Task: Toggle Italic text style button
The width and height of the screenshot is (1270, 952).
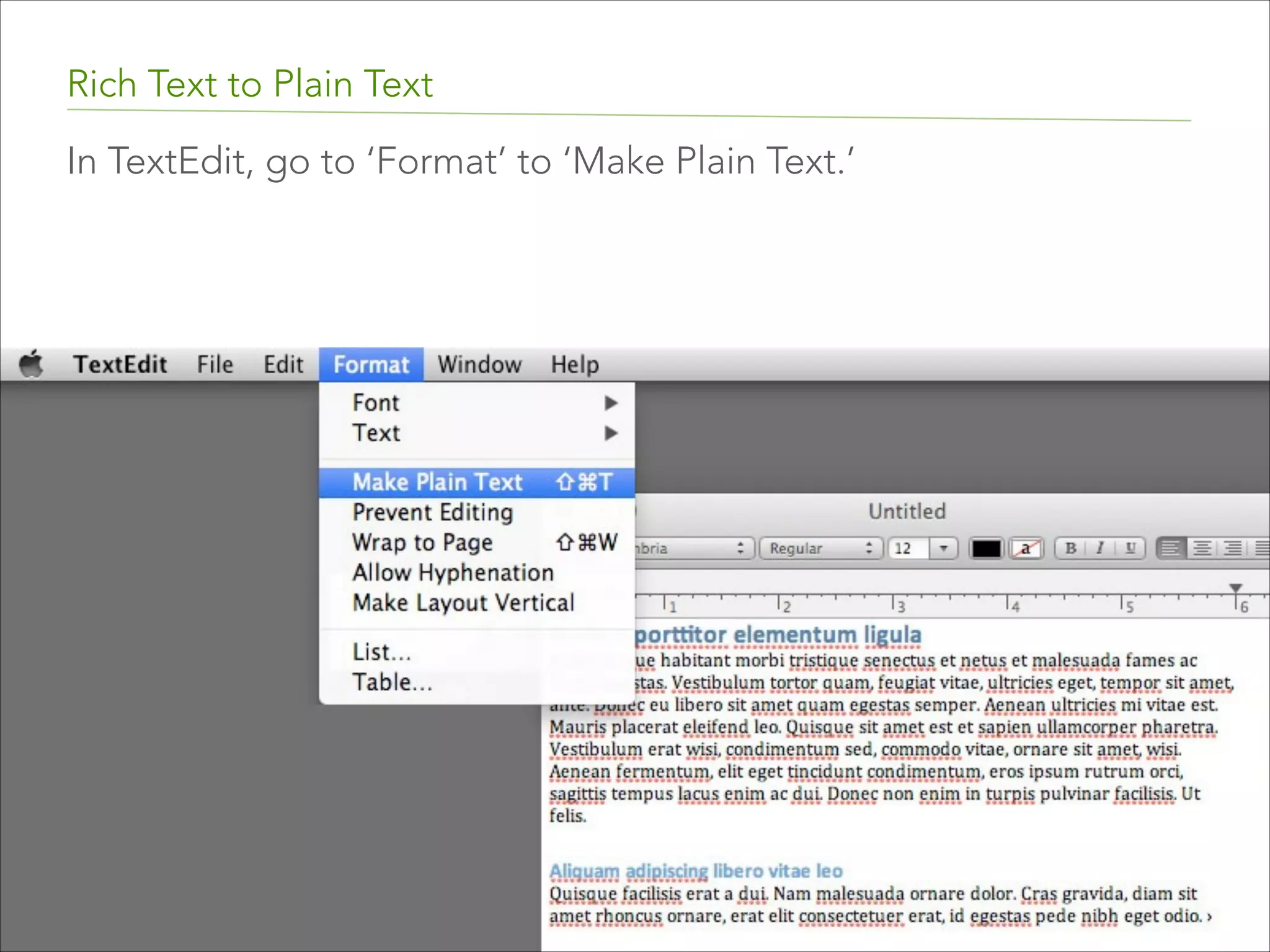Action: 1100,549
